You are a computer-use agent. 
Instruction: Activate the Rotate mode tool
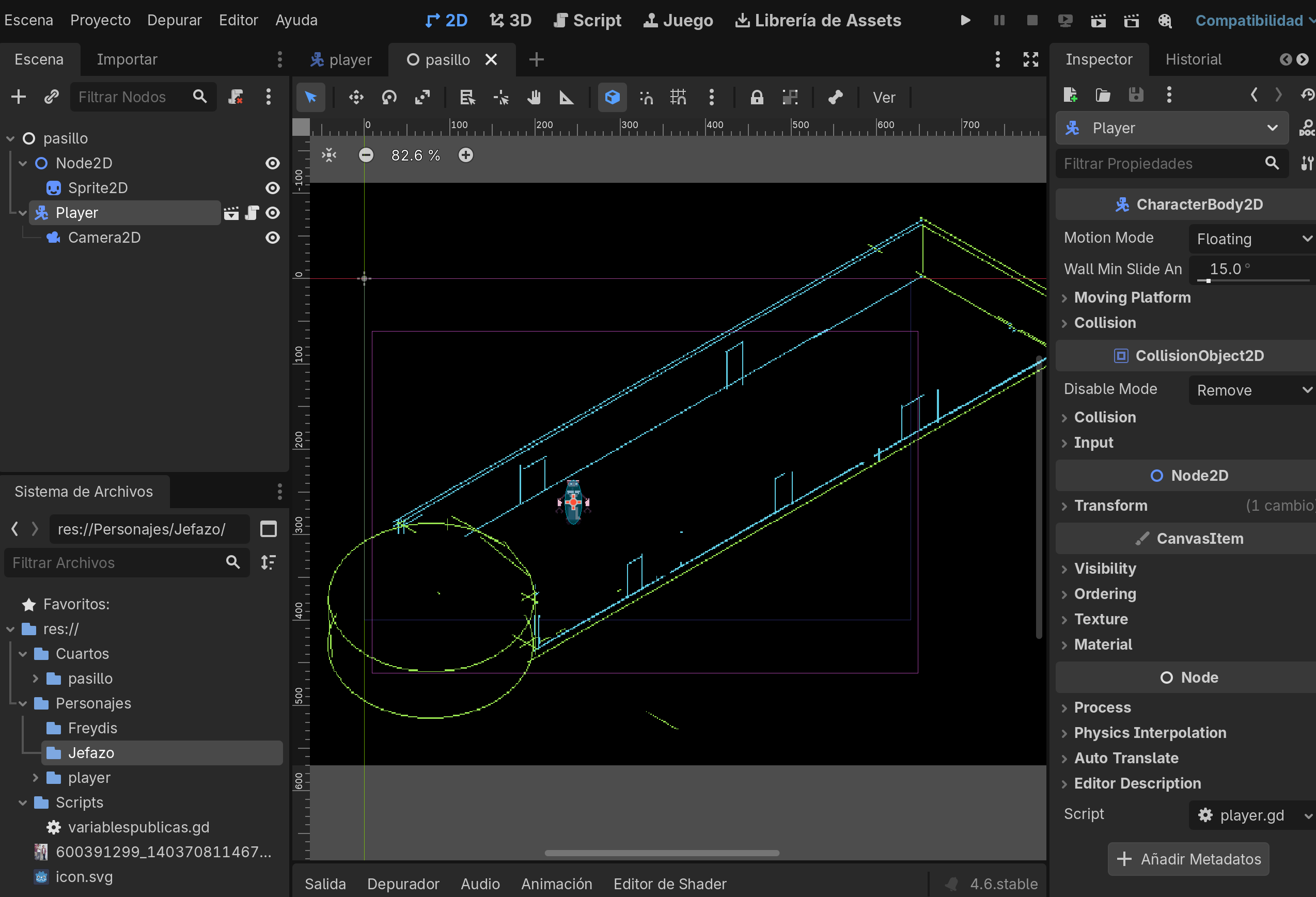389,98
